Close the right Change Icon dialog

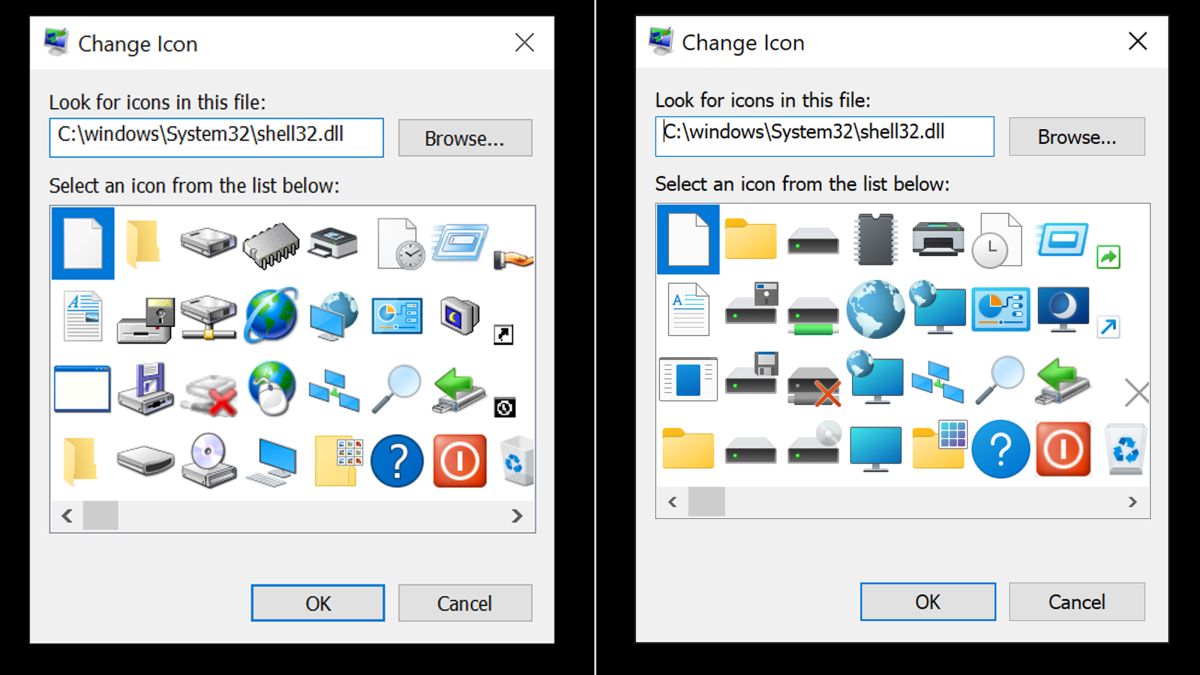pos(1138,41)
